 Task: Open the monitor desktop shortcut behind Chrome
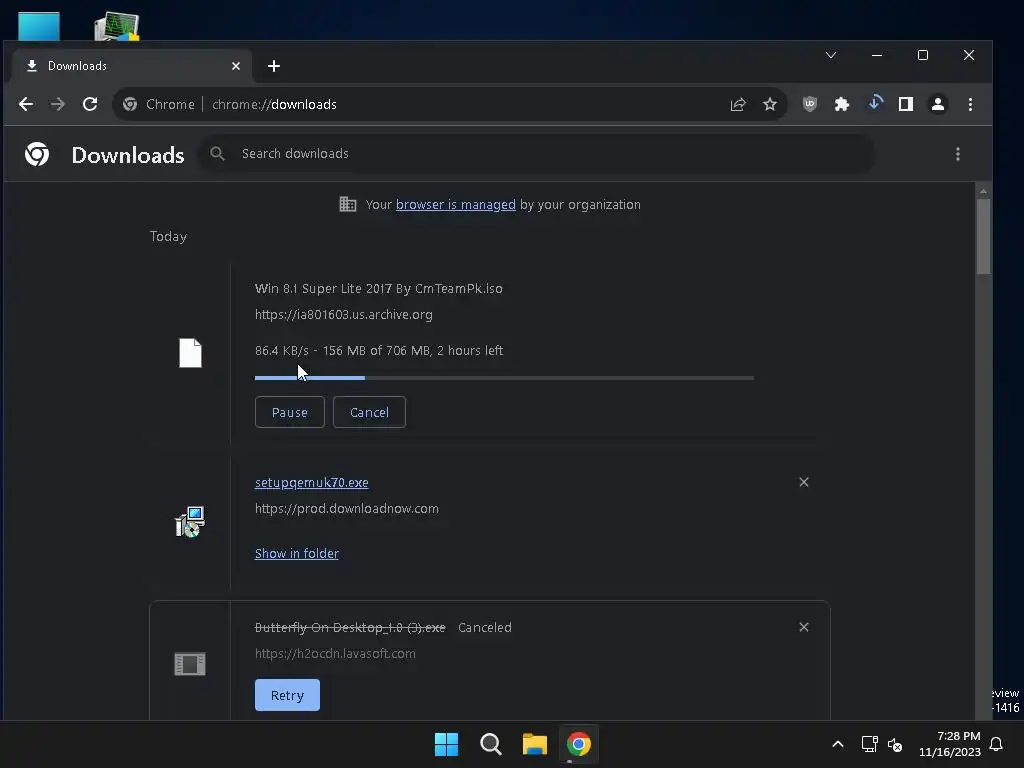point(117,26)
